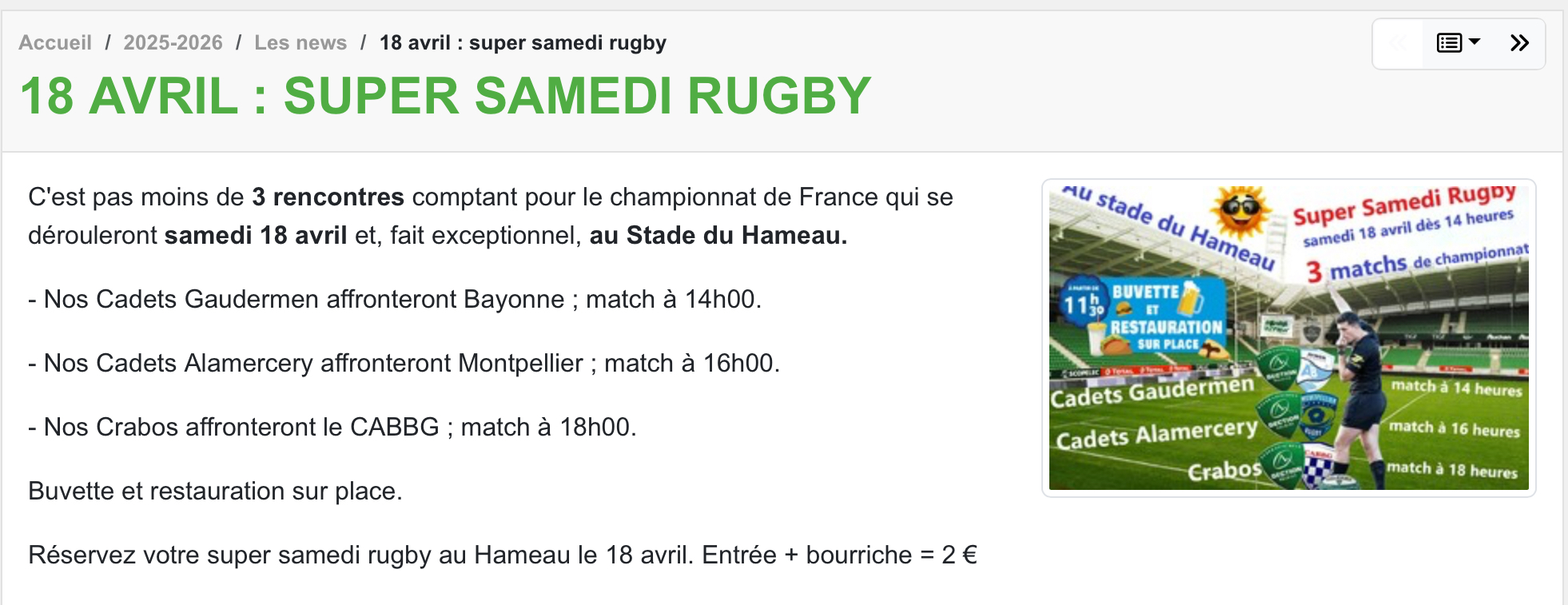Click the Cadets Alamercery vs Montpellier line
Viewport: 1568px width, 605px height.
coord(404,363)
